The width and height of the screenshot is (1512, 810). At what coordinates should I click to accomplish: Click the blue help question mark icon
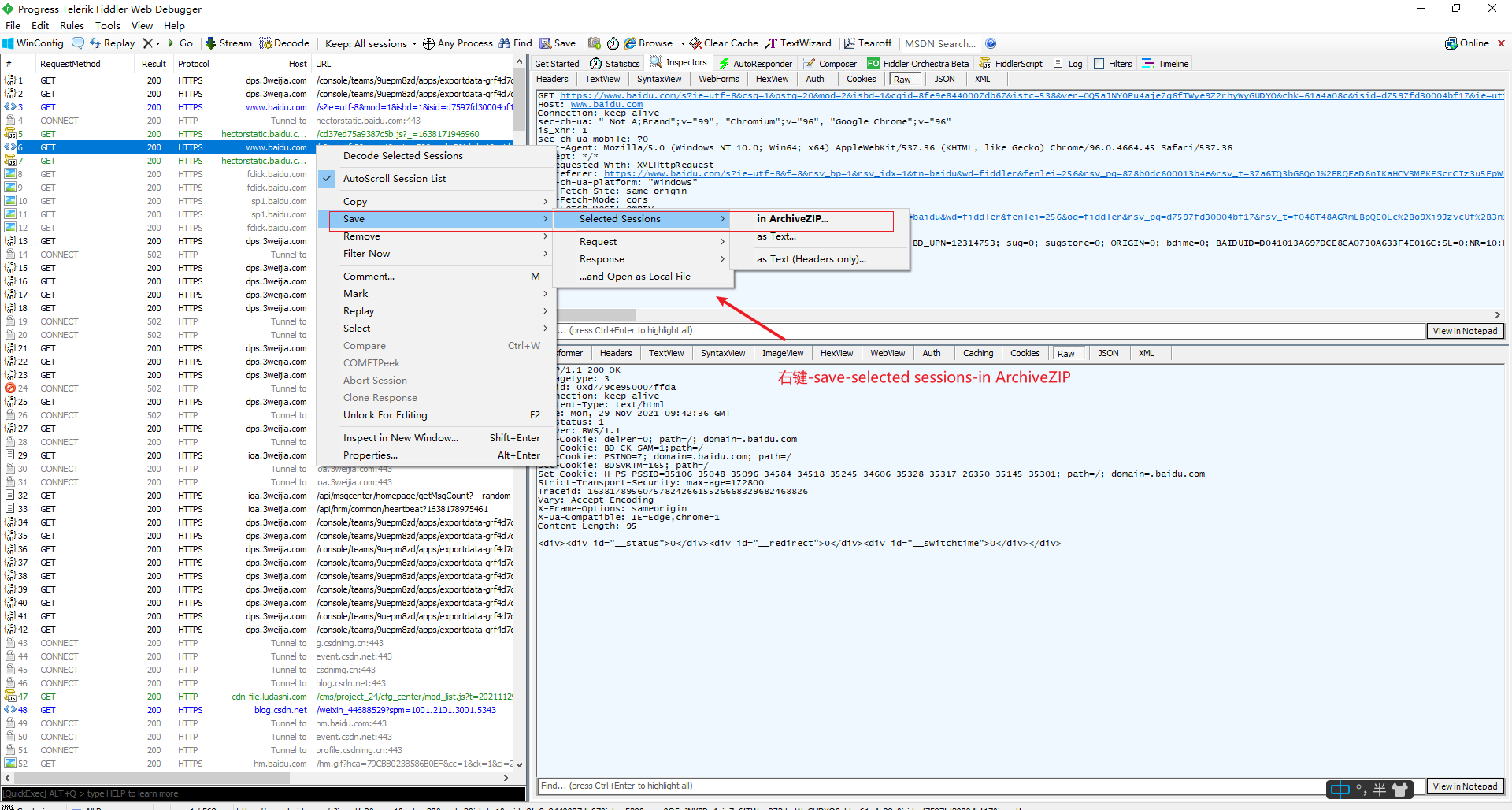[x=991, y=43]
